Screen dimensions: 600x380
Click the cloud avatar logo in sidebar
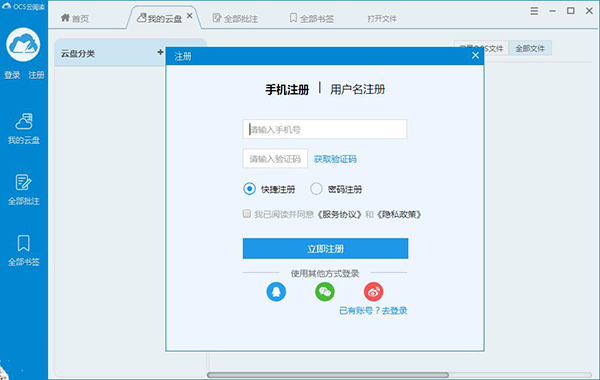(x=23, y=44)
